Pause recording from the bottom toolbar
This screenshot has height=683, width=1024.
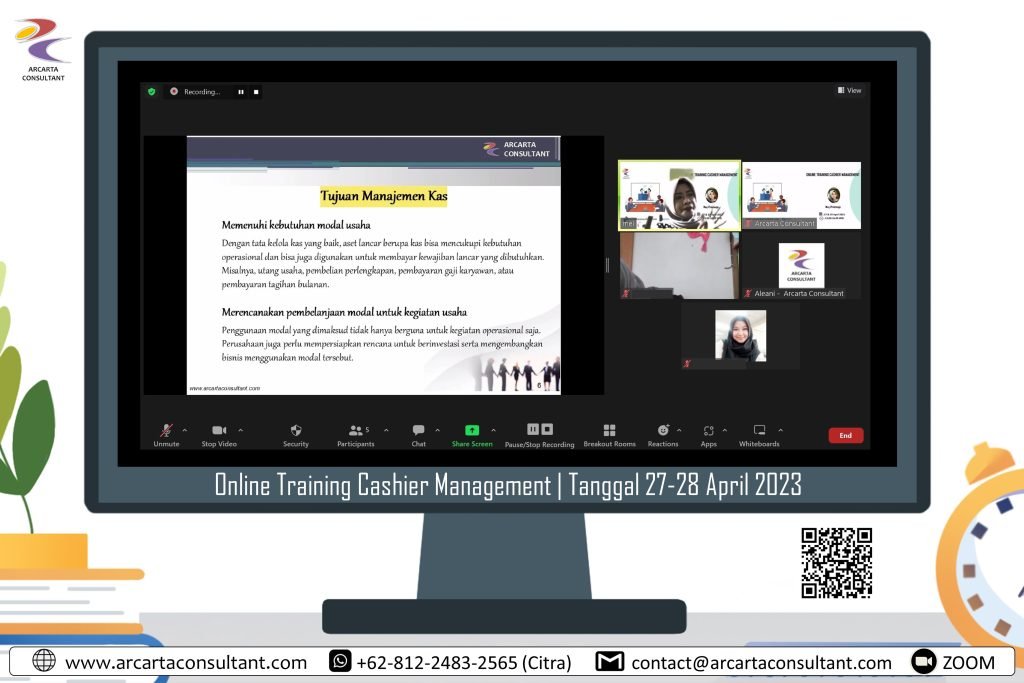click(533, 429)
